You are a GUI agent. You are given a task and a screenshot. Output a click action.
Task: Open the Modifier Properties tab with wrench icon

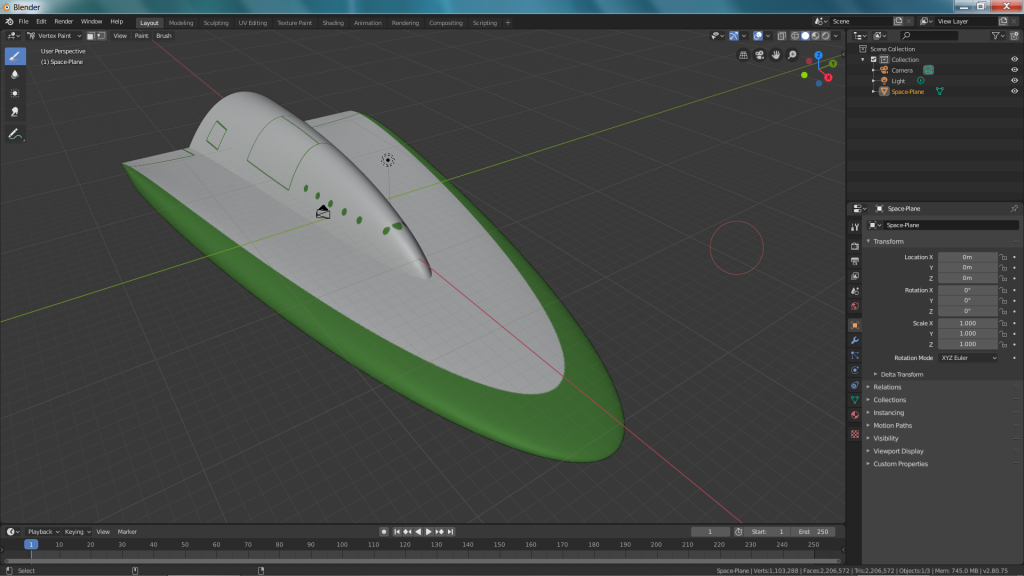point(855,340)
